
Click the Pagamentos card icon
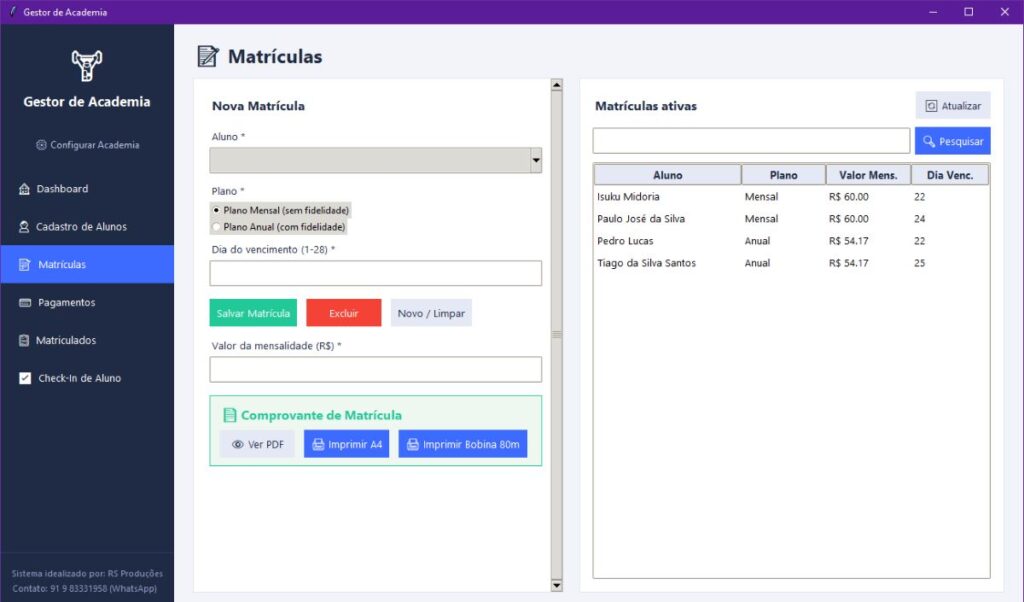[x=25, y=302]
